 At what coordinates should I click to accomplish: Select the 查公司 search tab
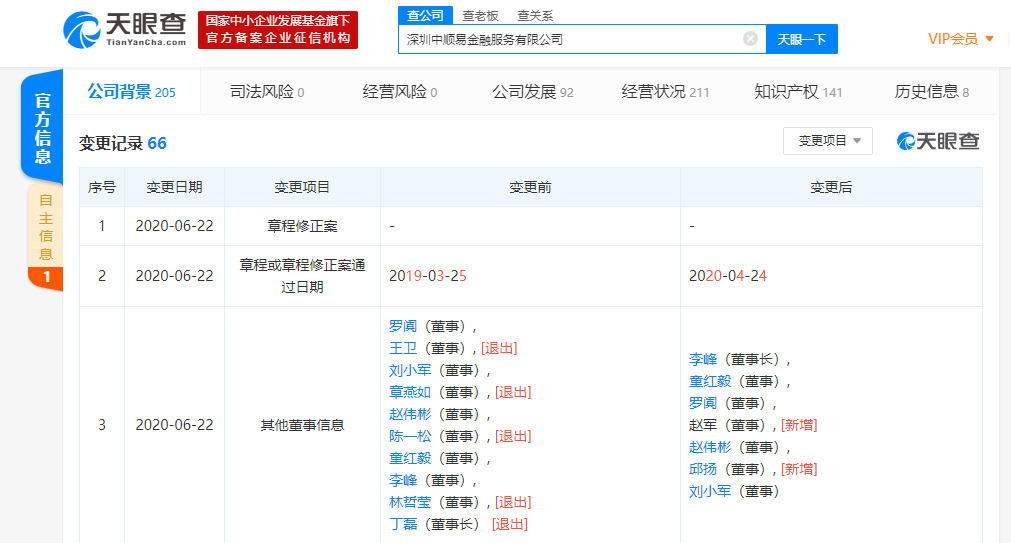[x=425, y=15]
